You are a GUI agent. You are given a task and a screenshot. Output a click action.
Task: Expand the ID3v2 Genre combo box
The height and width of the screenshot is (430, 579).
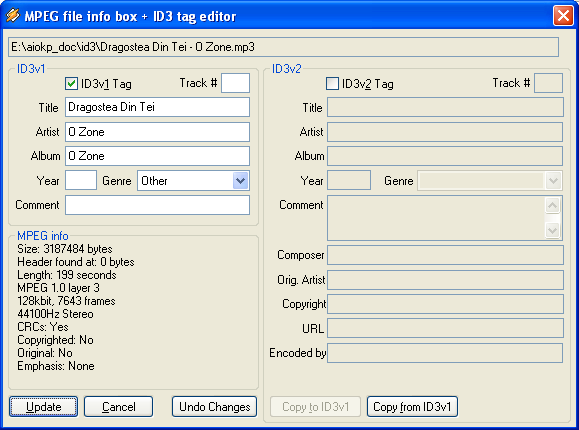tap(553, 181)
